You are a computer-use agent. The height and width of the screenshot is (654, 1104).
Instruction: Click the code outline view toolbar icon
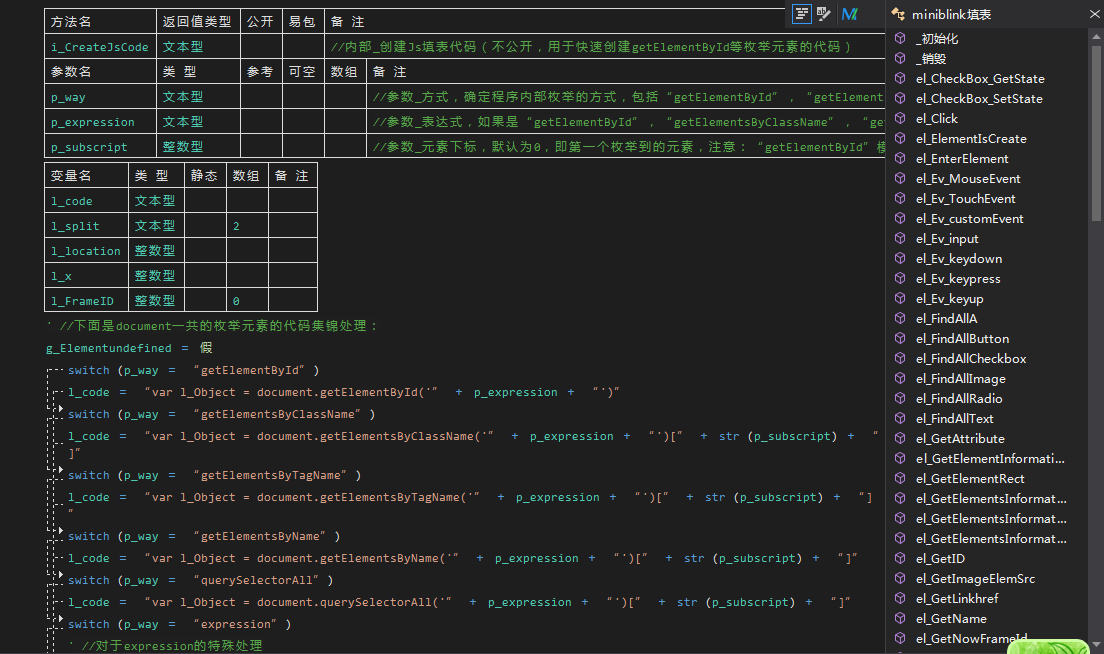point(801,13)
